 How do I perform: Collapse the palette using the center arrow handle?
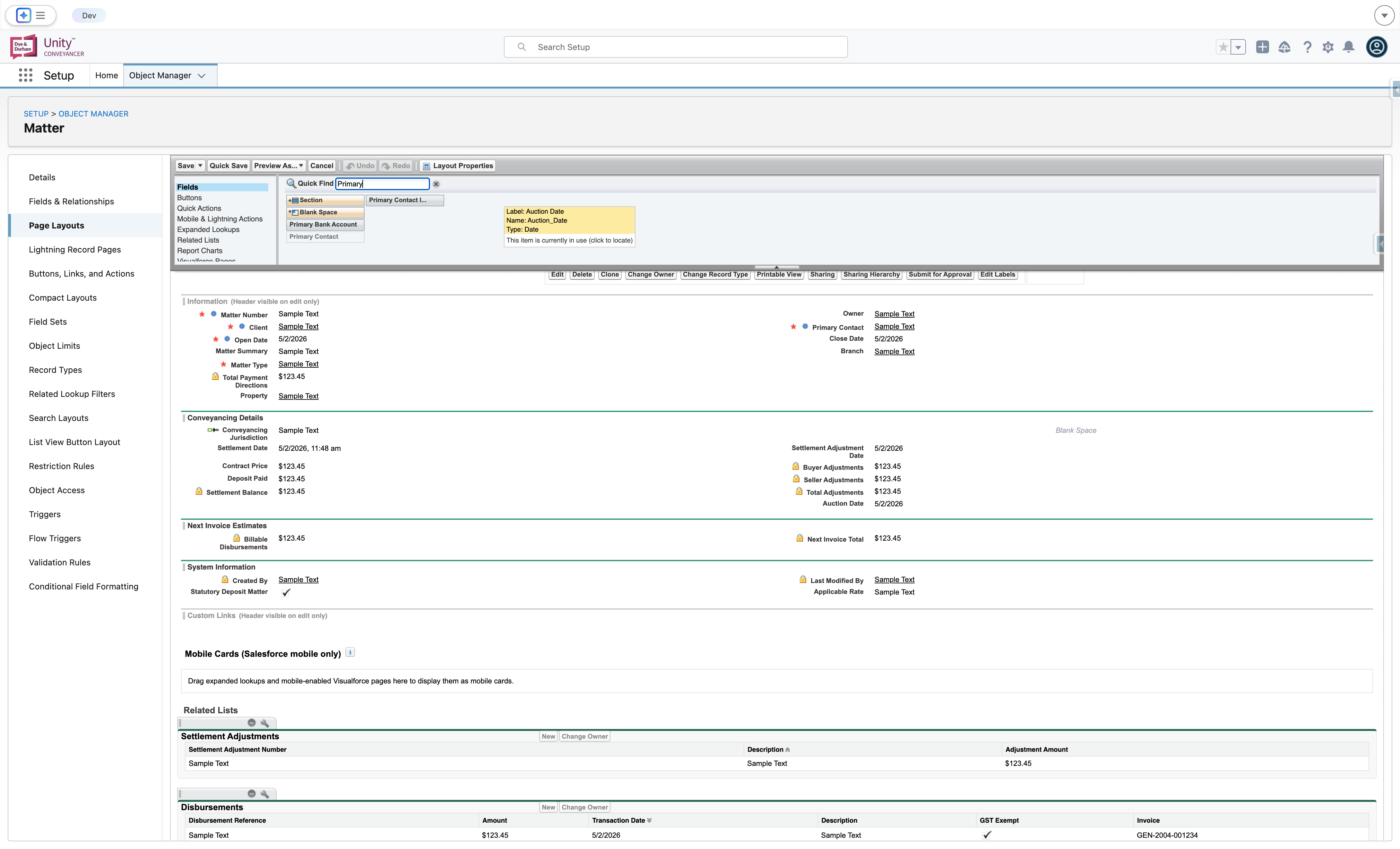click(x=776, y=267)
